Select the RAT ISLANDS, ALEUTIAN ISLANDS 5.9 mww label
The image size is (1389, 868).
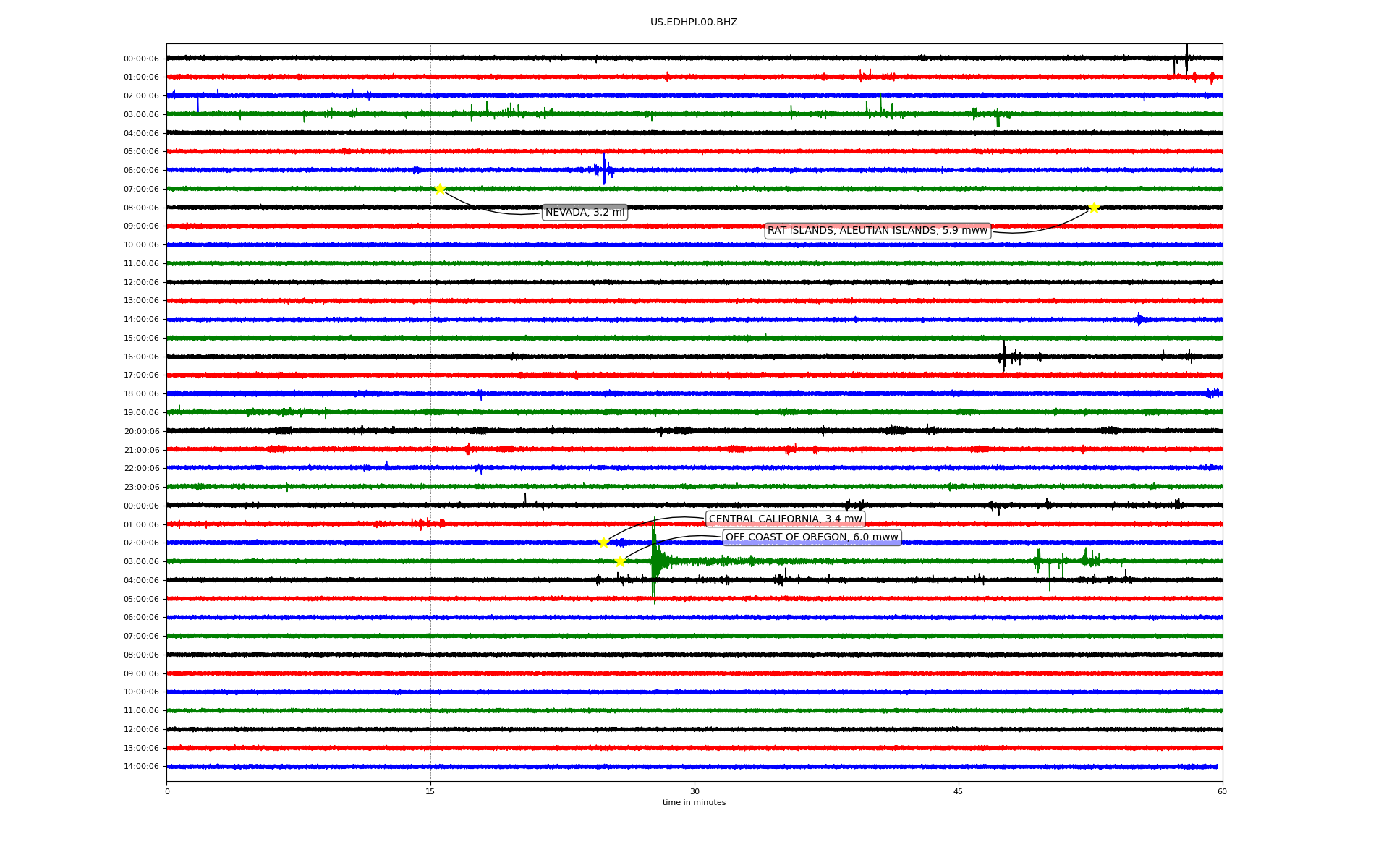[877, 231]
